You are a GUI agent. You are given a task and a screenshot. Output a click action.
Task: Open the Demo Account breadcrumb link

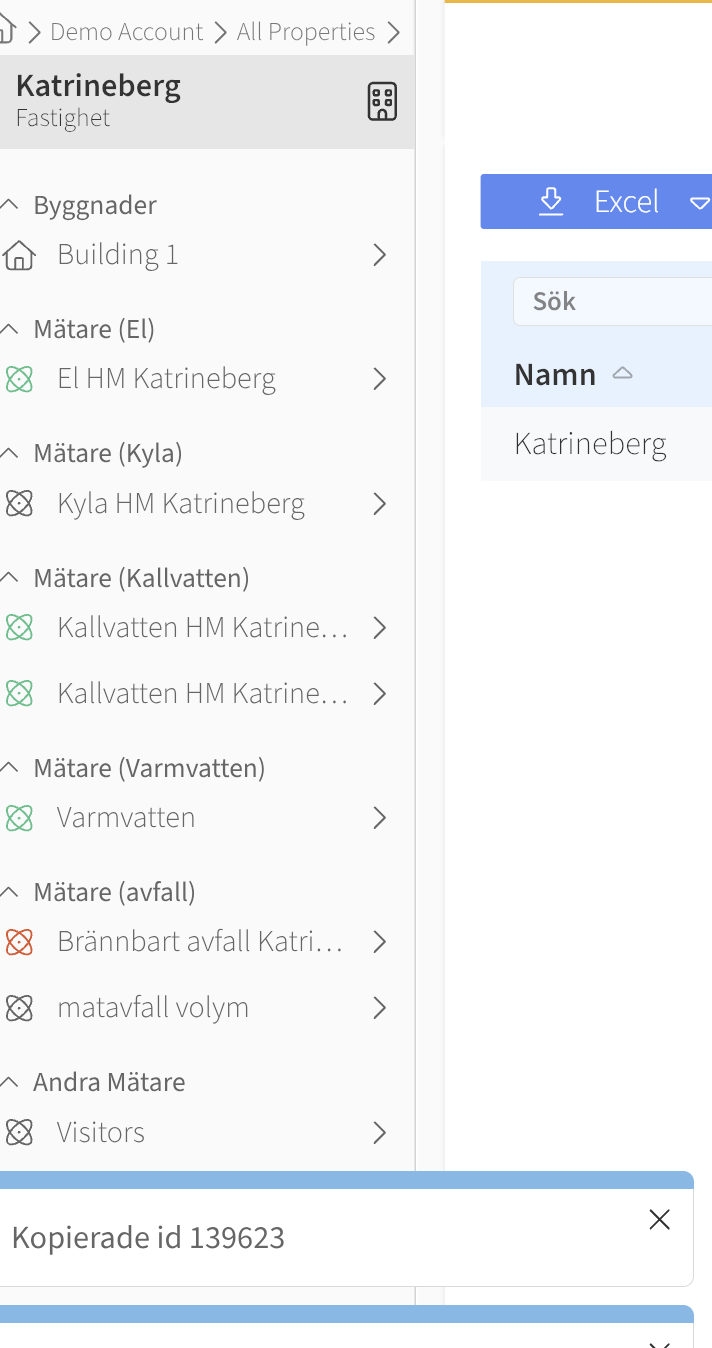(x=126, y=32)
